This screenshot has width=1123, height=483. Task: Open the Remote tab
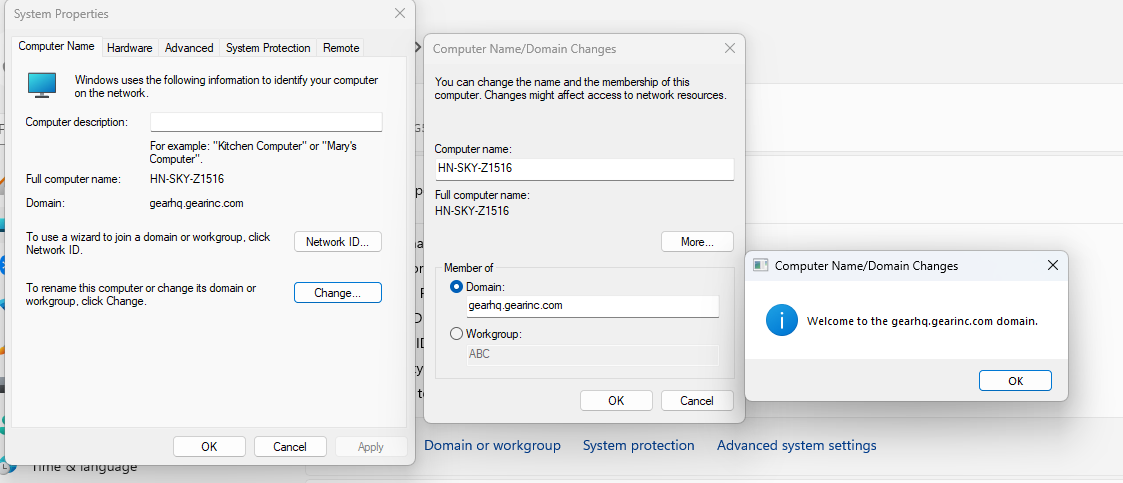click(x=341, y=47)
